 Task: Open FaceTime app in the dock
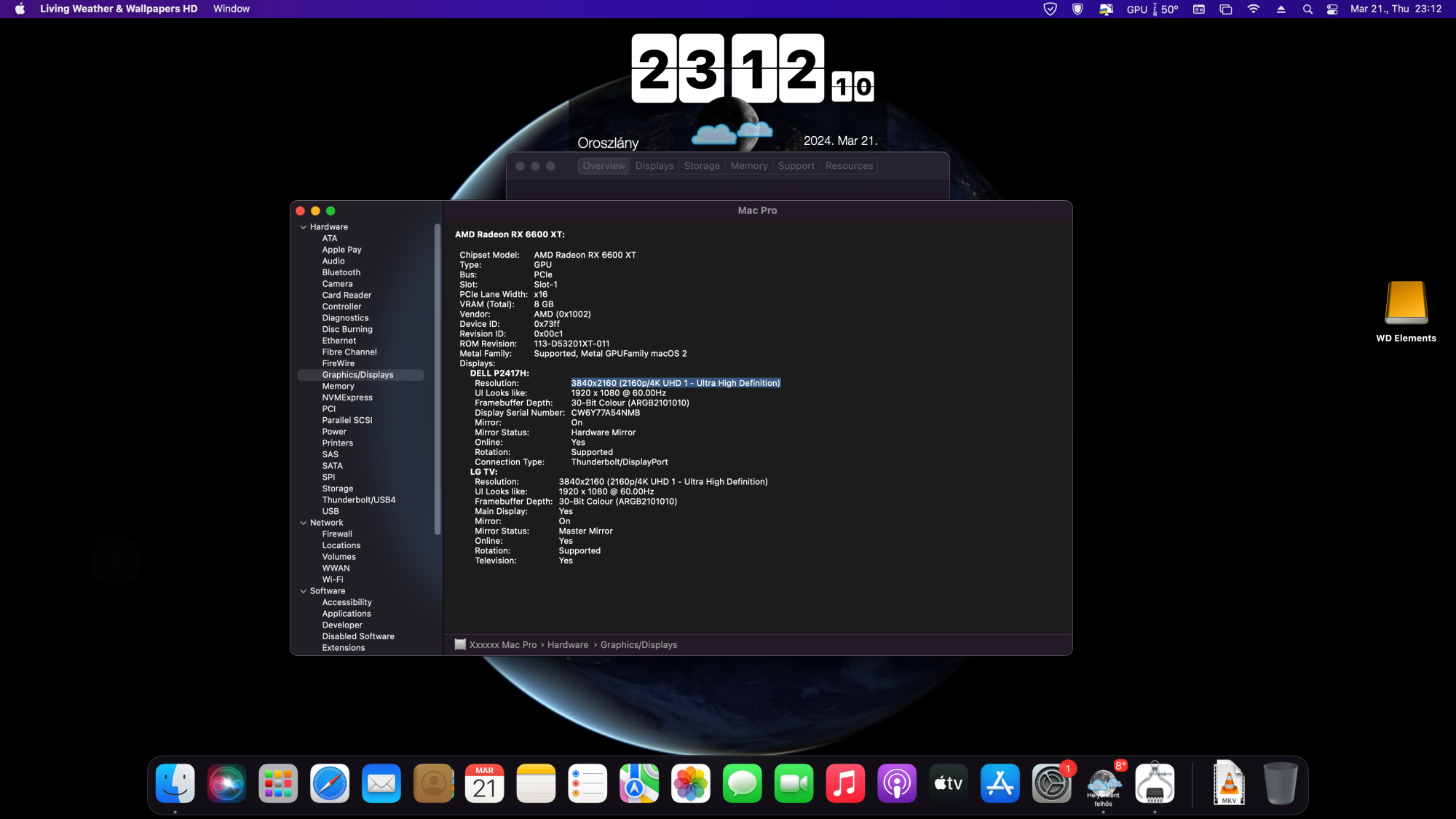pos(794,783)
